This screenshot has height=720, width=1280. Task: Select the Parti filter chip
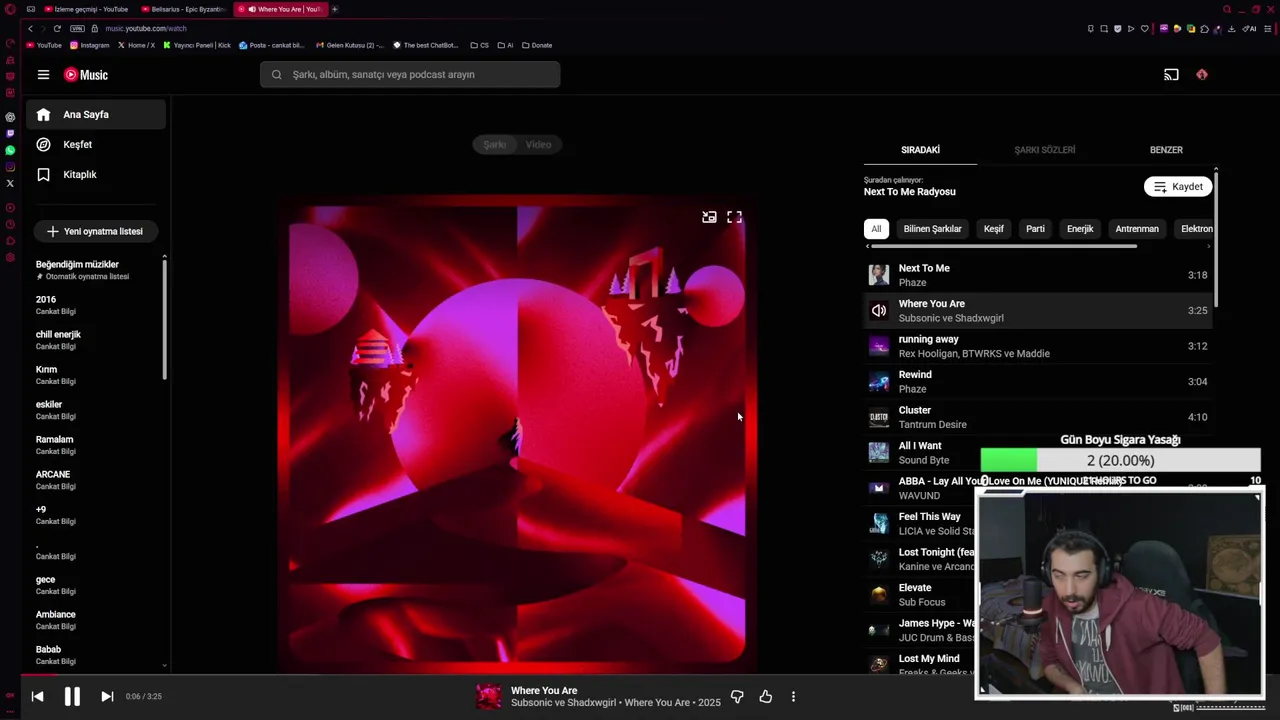click(1035, 229)
